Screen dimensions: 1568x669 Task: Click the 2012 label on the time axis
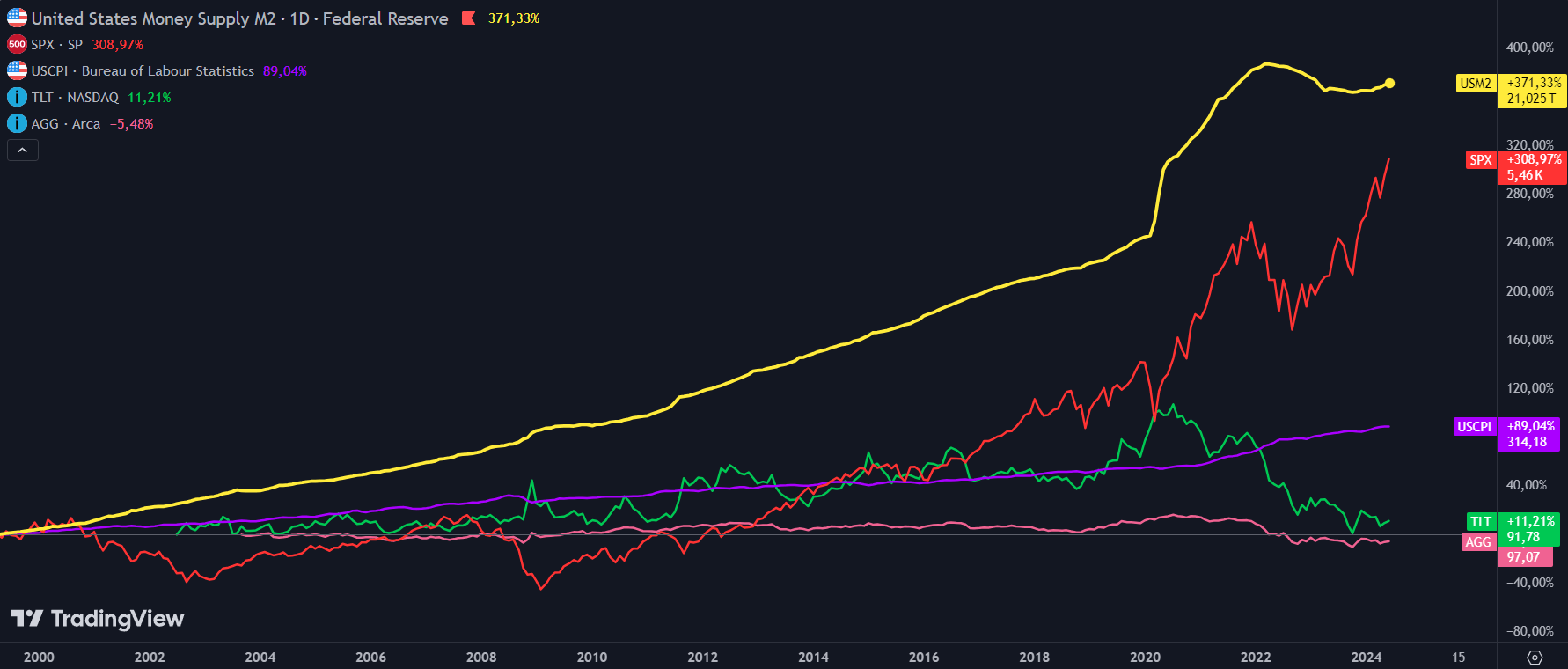[x=703, y=658]
